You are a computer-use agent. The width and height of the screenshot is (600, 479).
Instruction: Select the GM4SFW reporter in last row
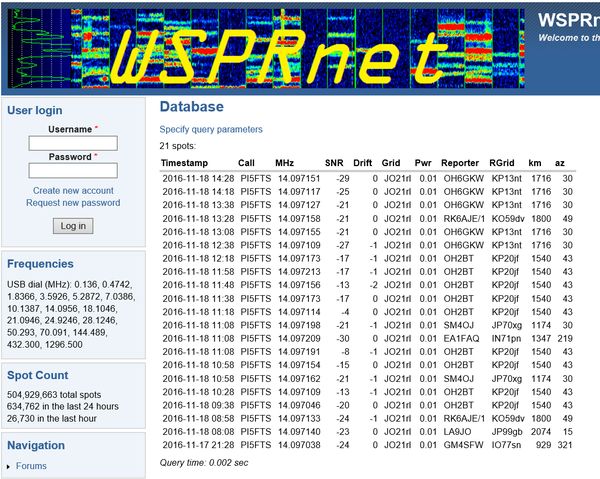[463, 443]
